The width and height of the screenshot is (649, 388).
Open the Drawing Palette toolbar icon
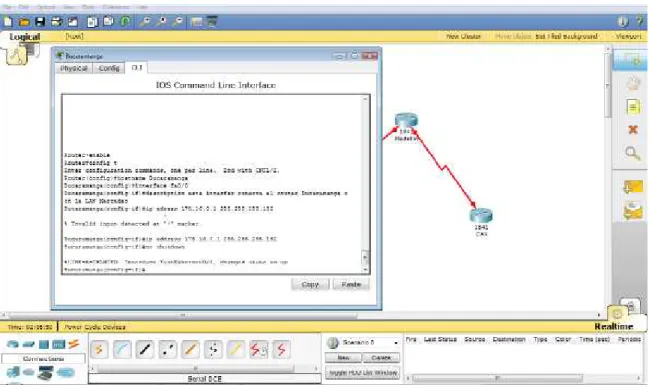197,22
